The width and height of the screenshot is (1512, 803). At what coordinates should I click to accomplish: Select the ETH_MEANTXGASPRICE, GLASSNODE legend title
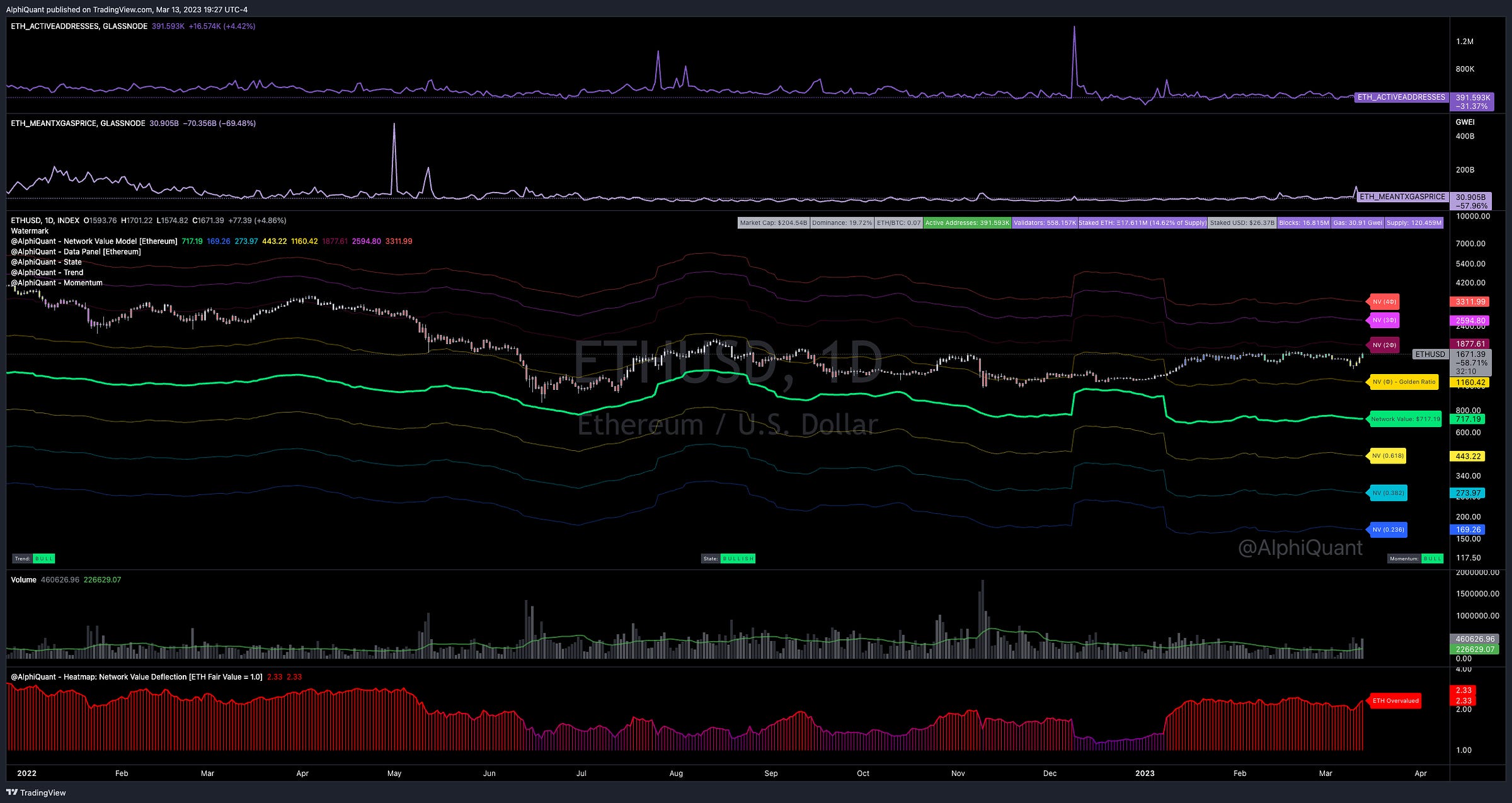click(x=78, y=123)
